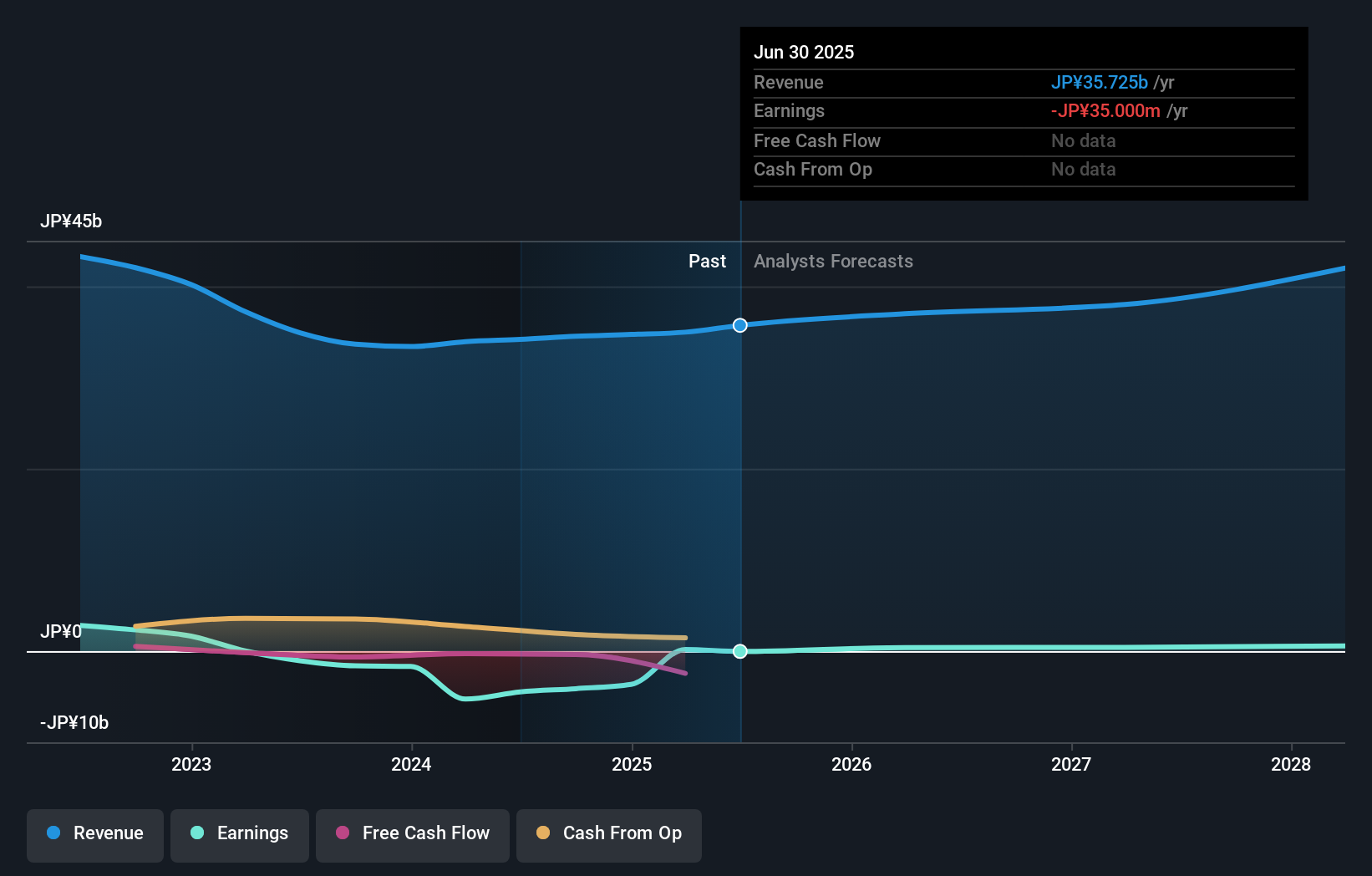Click the 2024 x-axis label
Screen dimensions: 1372x876
coord(411,764)
